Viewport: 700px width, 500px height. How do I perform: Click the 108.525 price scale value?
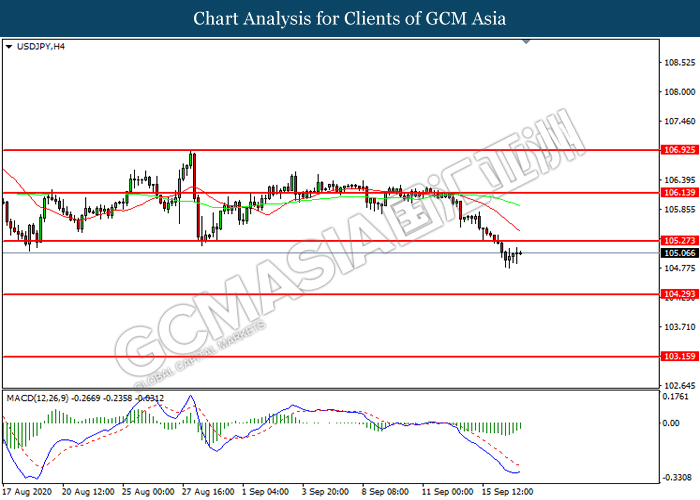[680, 62]
